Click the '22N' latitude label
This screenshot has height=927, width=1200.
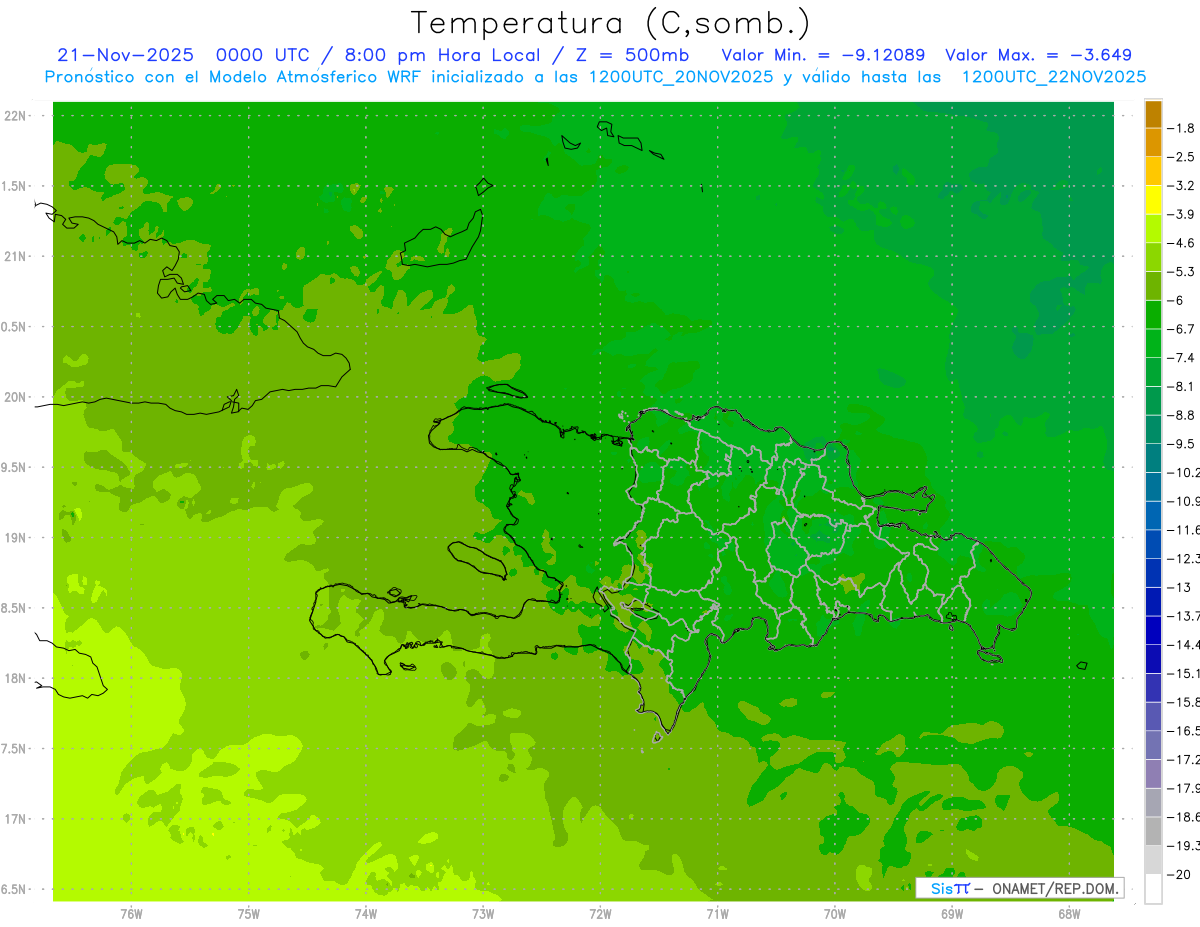pyautogui.click(x=16, y=116)
